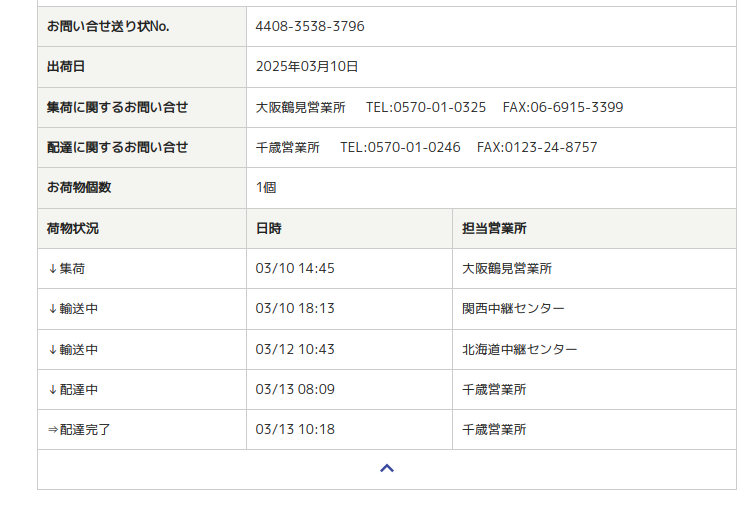Select the 大阪鶴見営業所 pickup inquiry text
Viewport: 753px width, 515px height.
(300, 107)
